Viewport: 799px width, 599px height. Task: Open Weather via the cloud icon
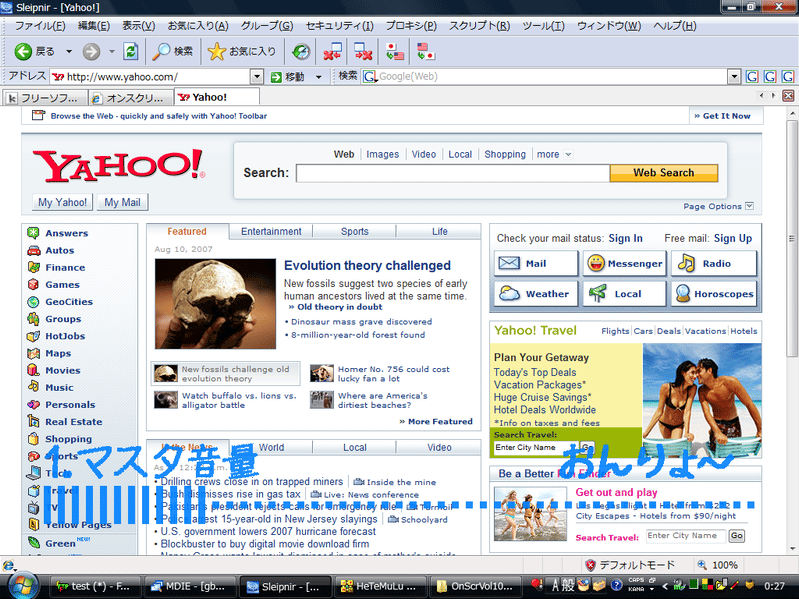tap(509, 293)
